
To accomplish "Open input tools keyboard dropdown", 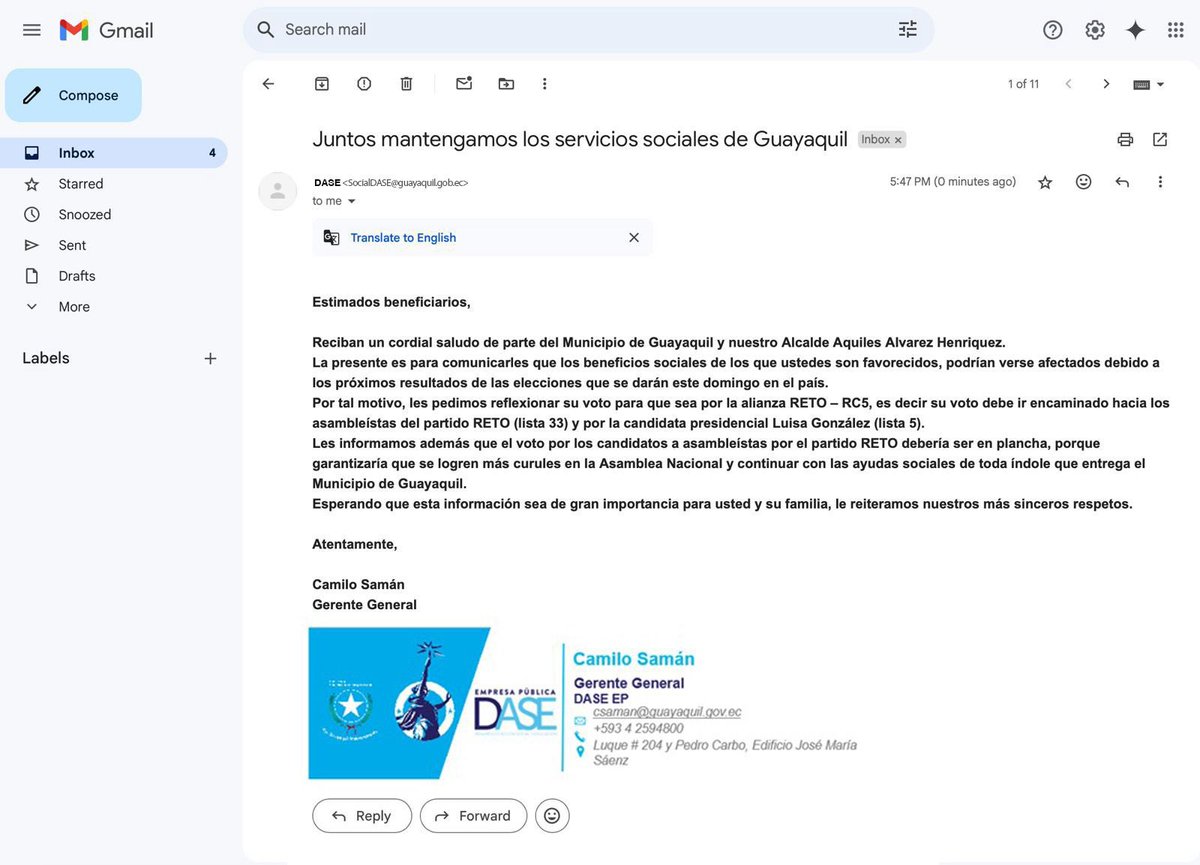I will click(1149, 85).
